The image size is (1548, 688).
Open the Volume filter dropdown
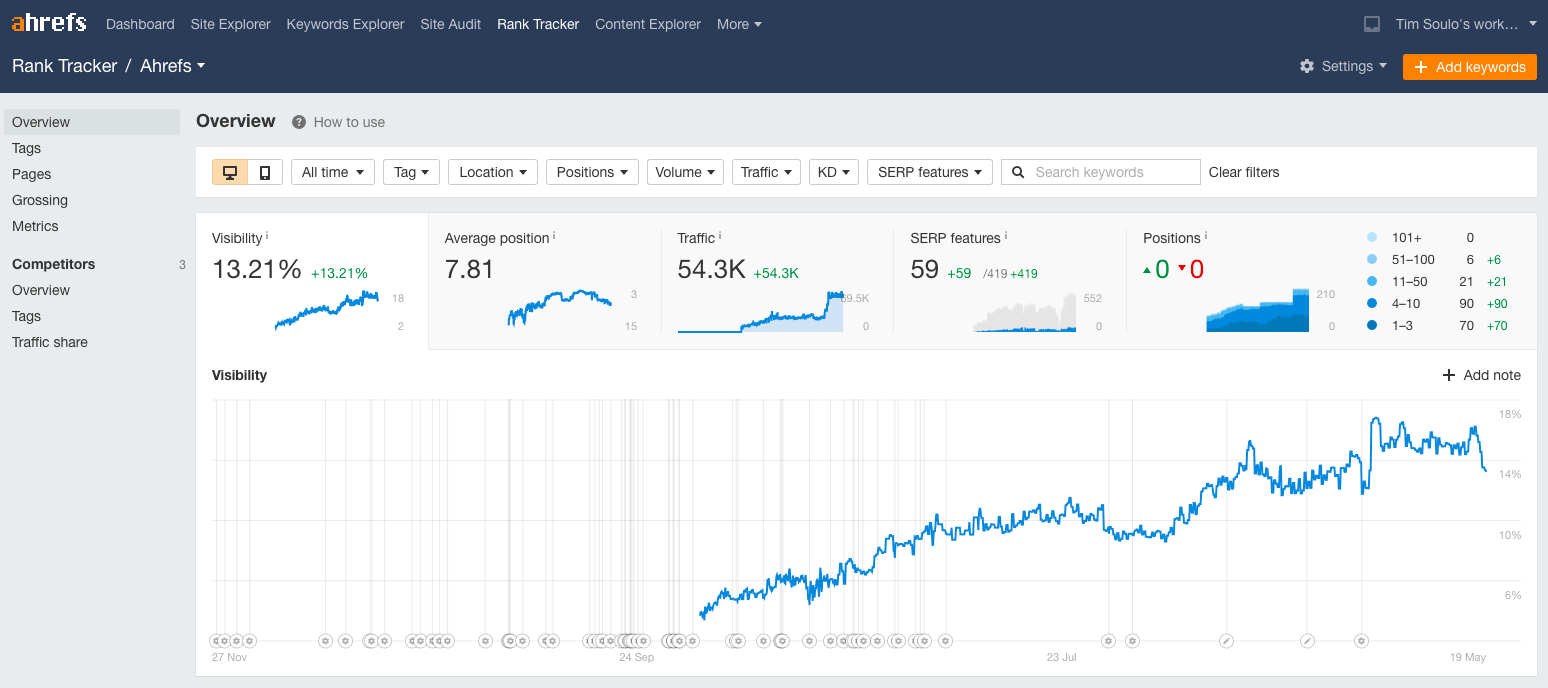pos(685,172)
